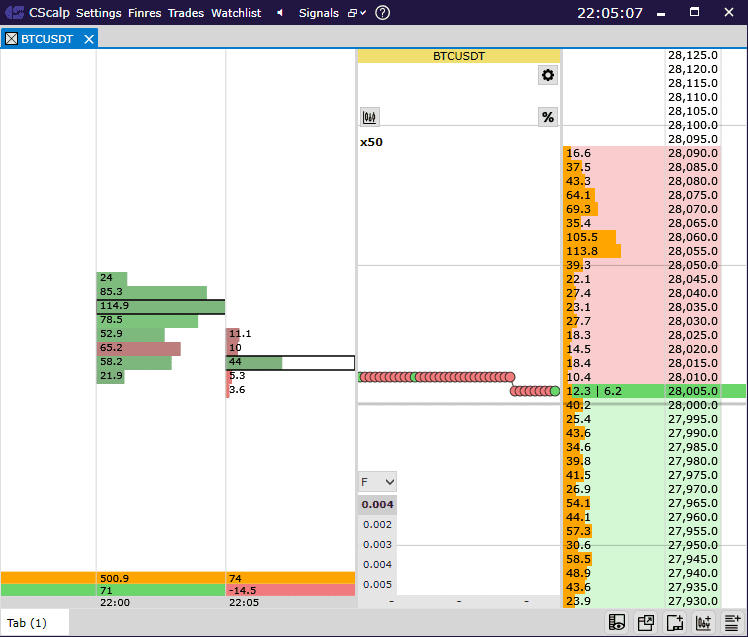
Task: Open the order book settings gear
Action: (548, 75)
